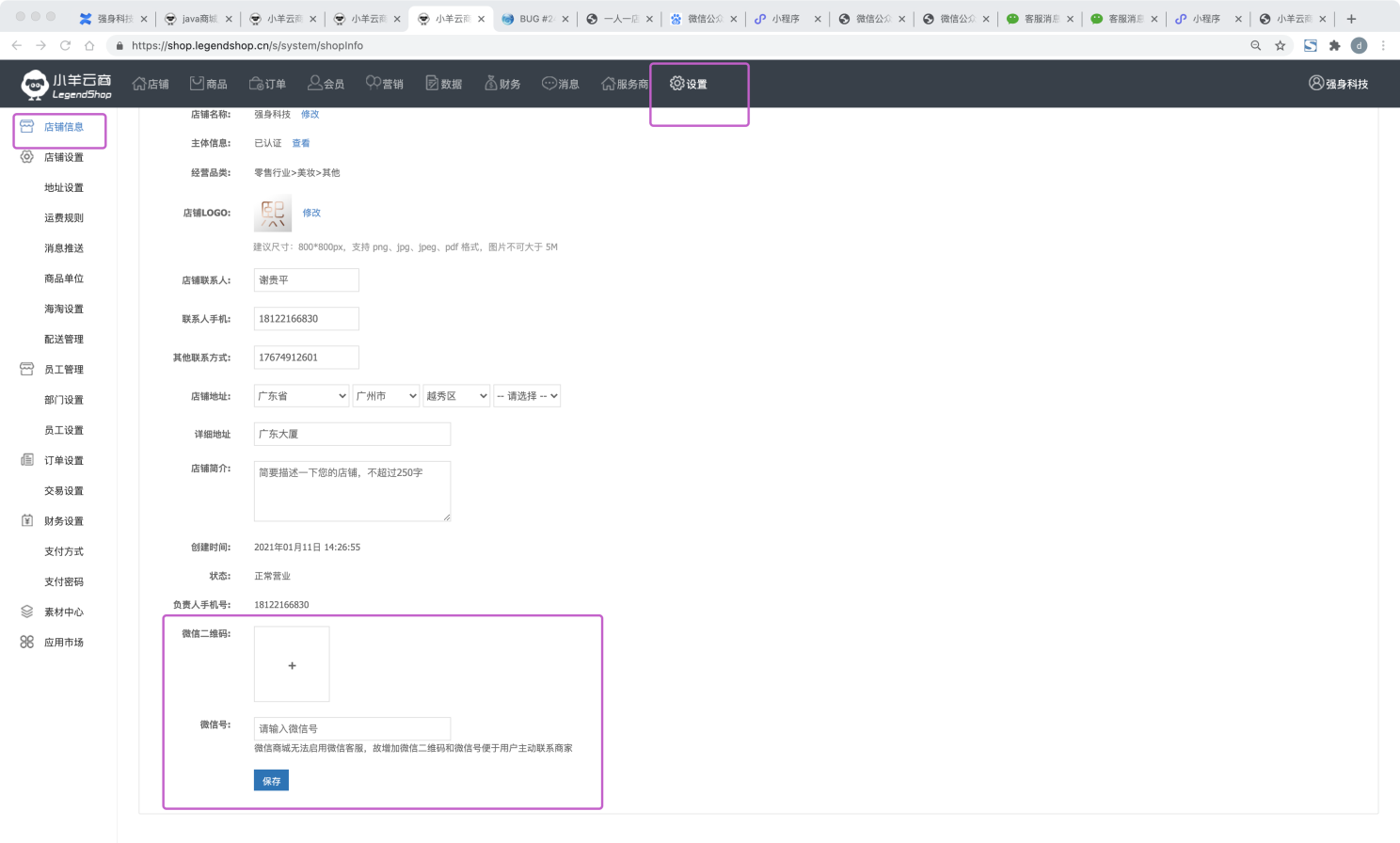Open the 素材中心 sidebar item
This screenshot has height=843, width=1400.
tap(63, 612)
